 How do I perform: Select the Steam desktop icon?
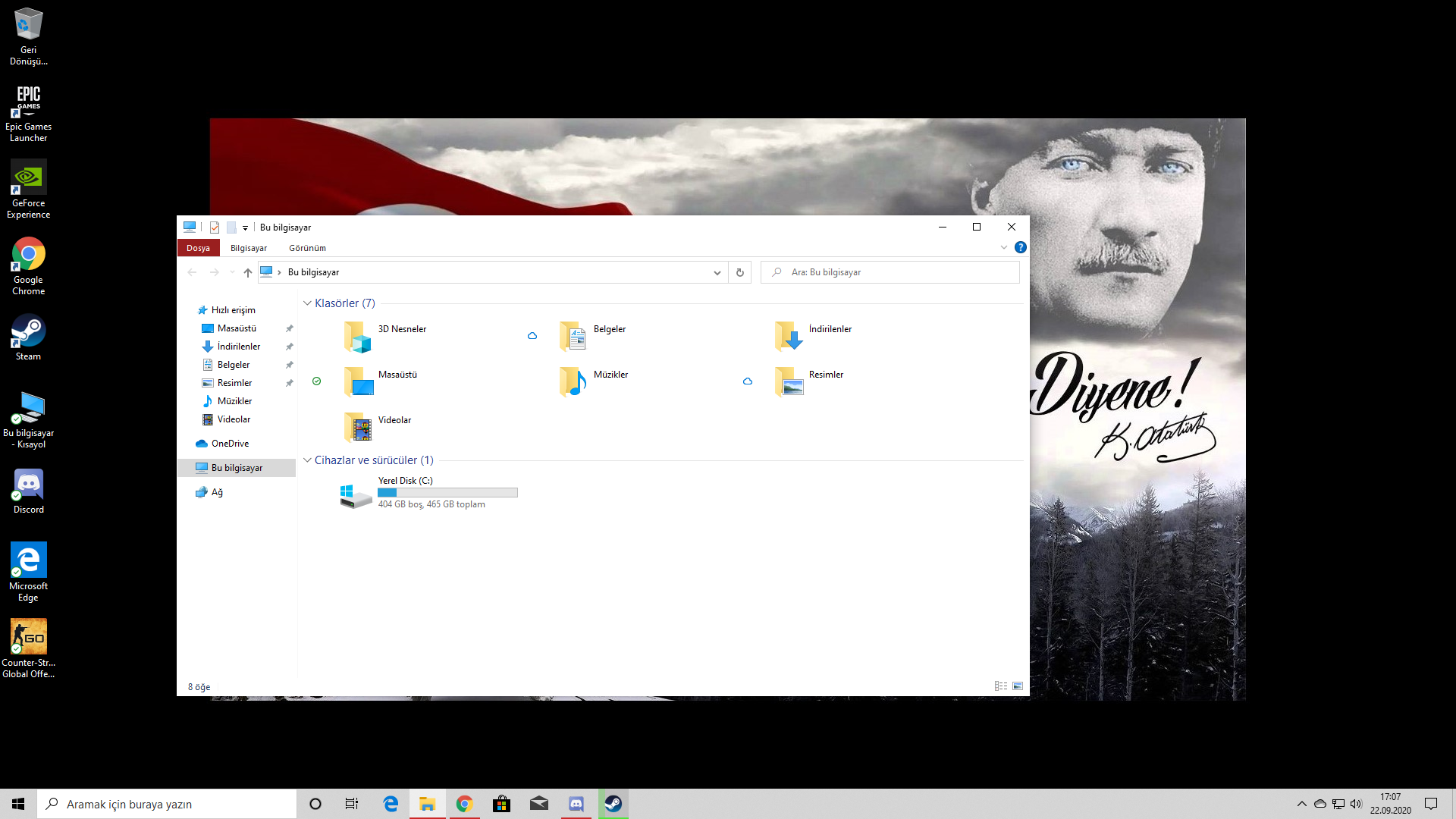(29, 337)
